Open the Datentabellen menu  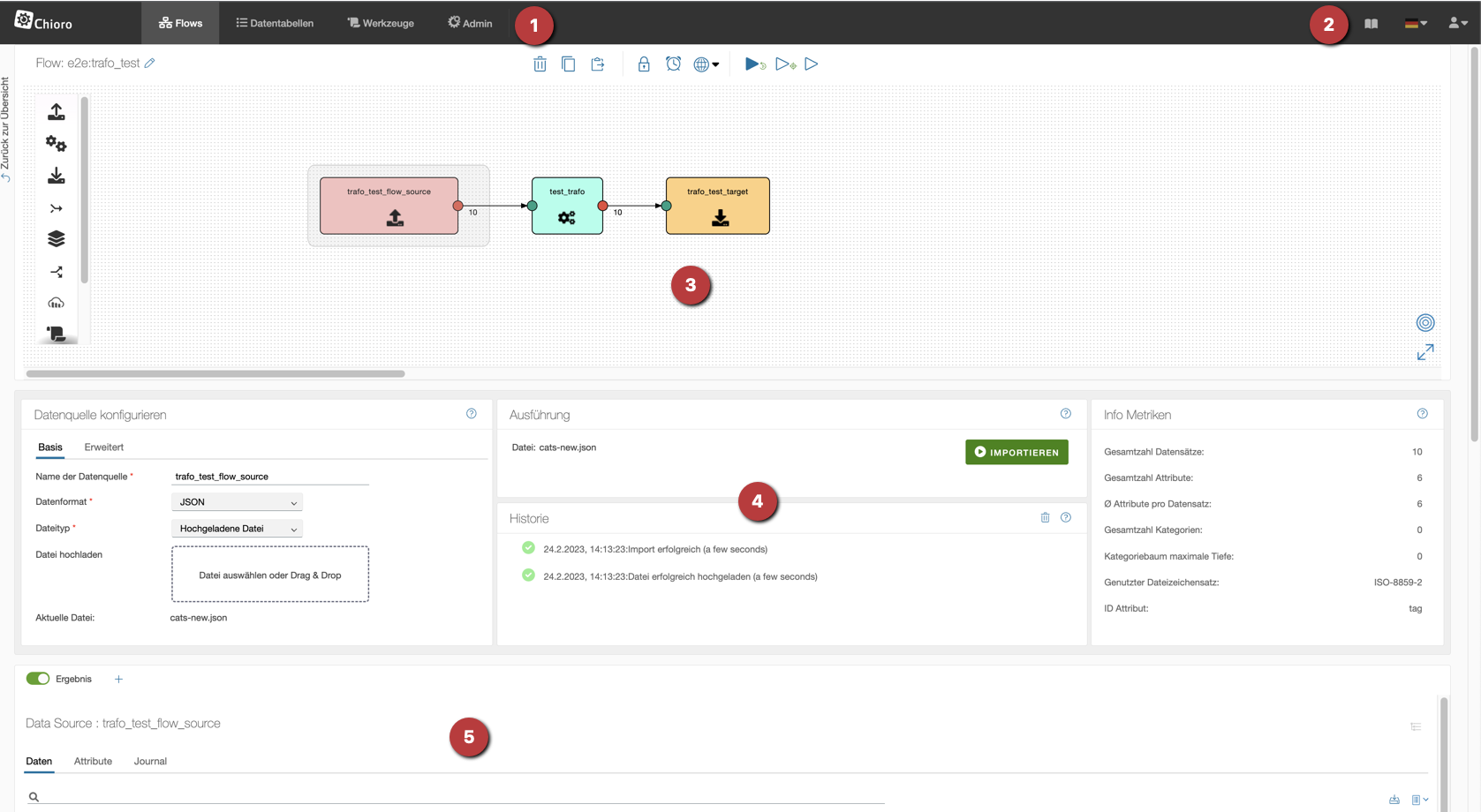(x=275, y=23)
